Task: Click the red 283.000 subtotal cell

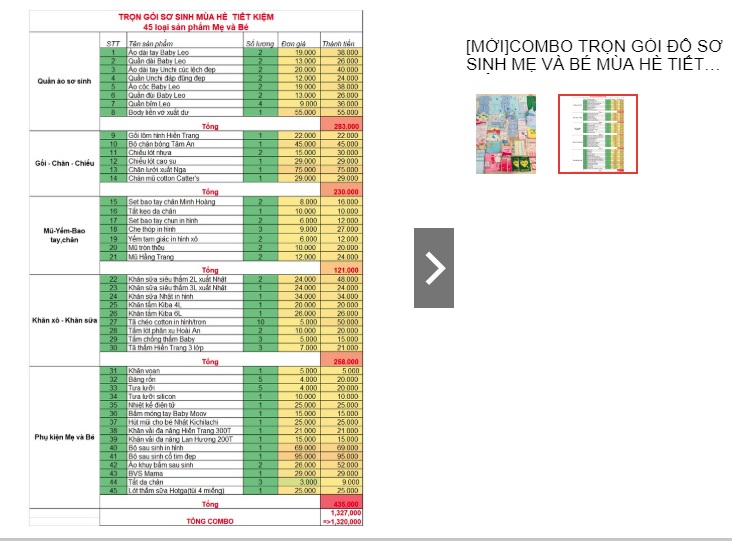Action: coord(342,126)
